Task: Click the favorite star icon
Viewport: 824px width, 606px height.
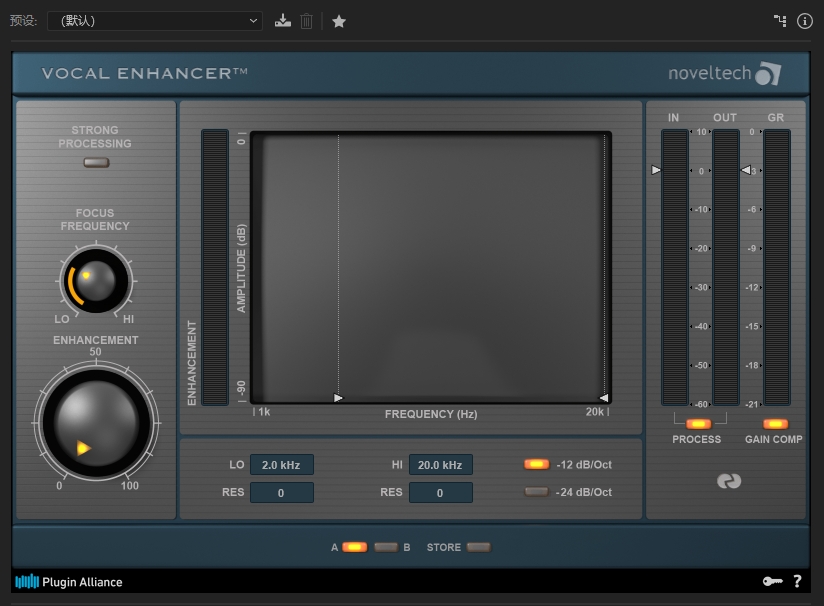Action: (339, 21)
